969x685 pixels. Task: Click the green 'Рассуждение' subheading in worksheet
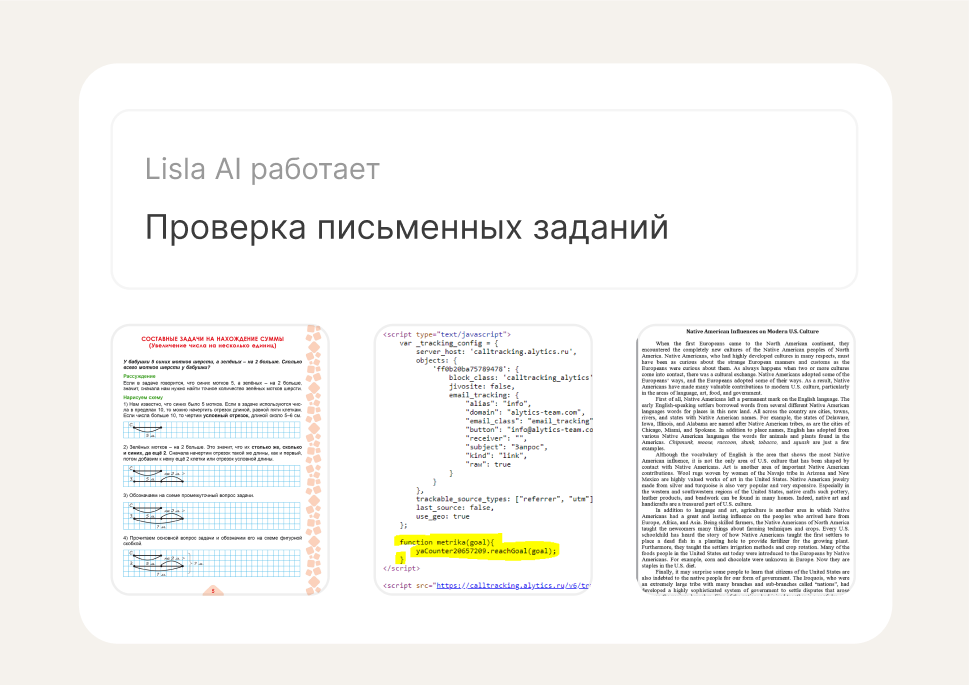tap(139, 376)
